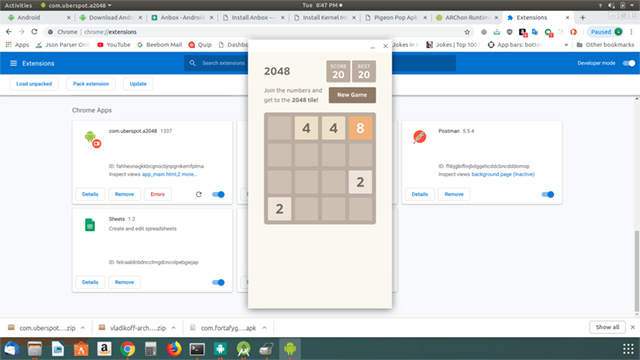Open Google Chrome icon in the dock
This screenshot has height=360, width=640.
[128, 349]
